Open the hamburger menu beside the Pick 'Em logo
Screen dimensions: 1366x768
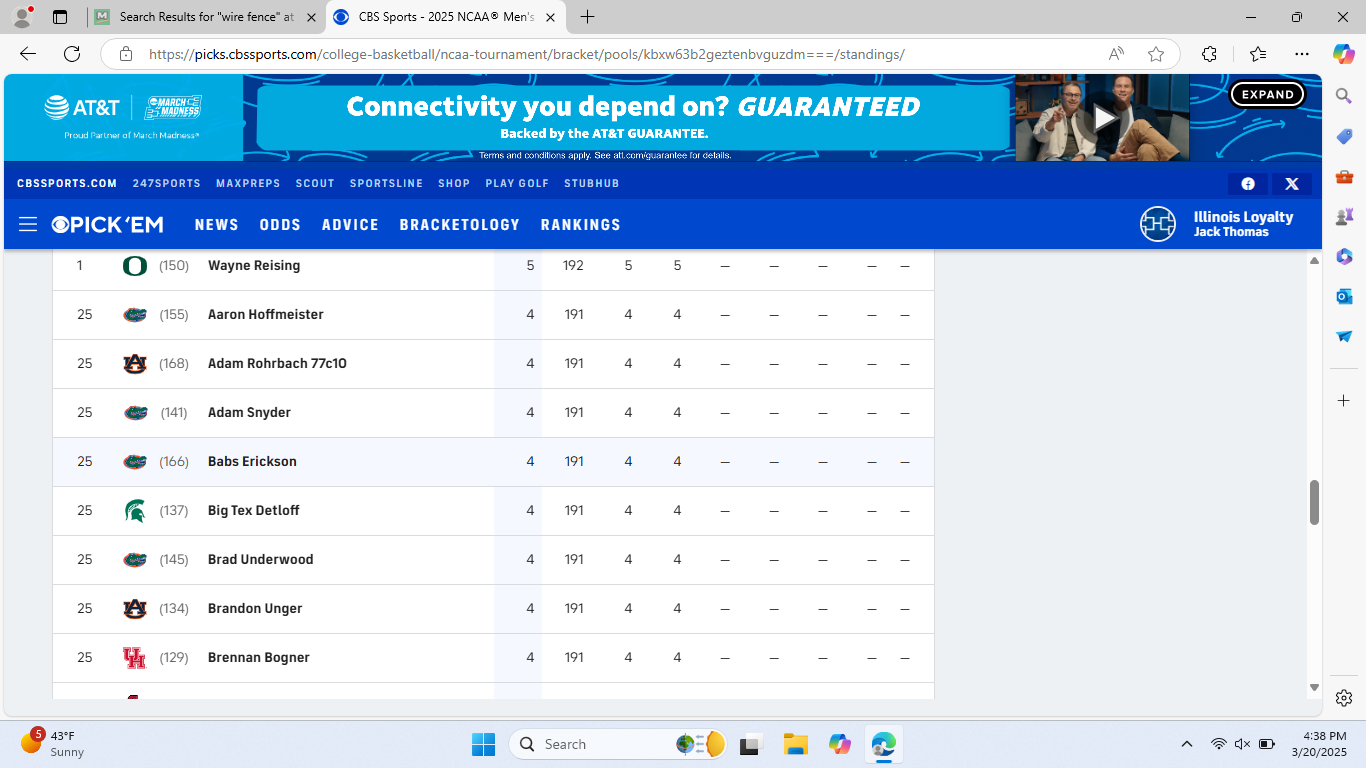pos(28,224)
